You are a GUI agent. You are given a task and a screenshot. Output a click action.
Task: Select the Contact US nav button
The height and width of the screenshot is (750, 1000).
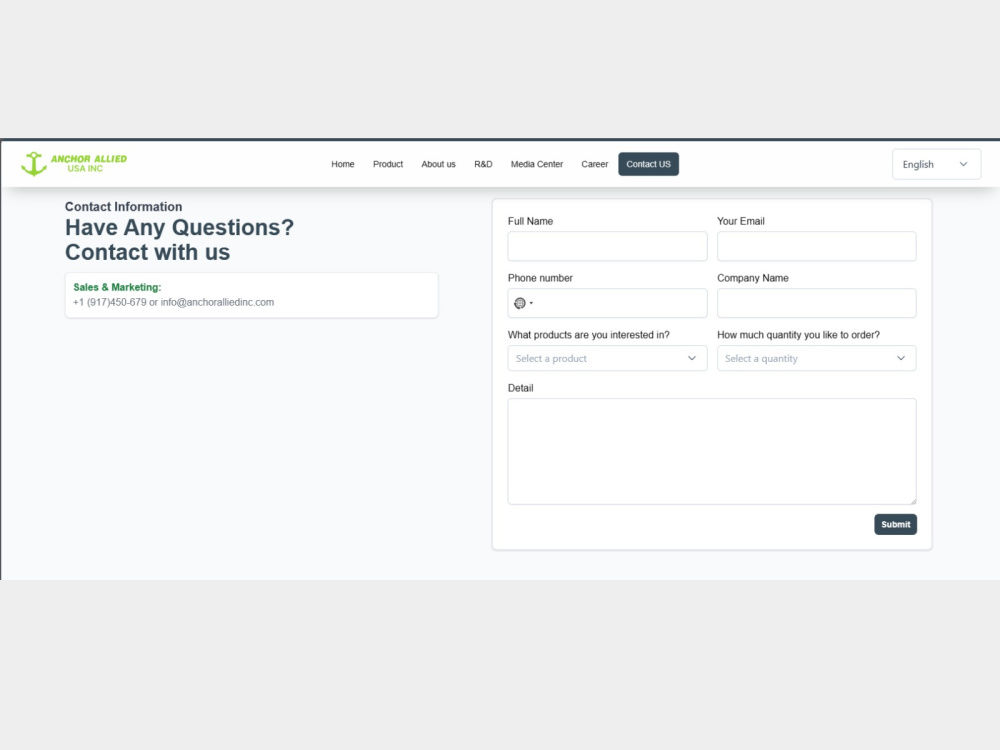click(x=648, y=164)
